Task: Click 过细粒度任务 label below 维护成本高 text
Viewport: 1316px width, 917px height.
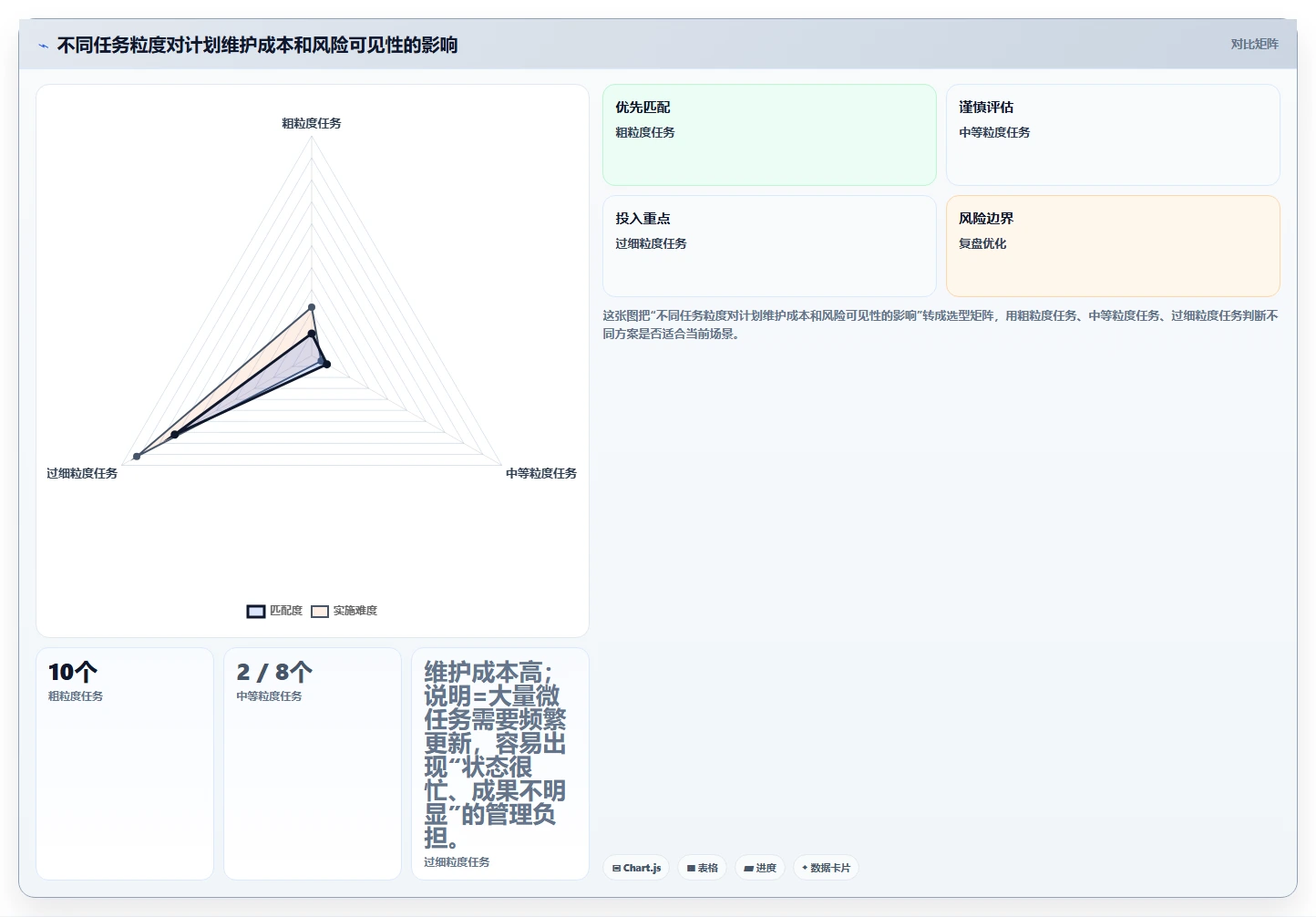Action: (457, 862)
